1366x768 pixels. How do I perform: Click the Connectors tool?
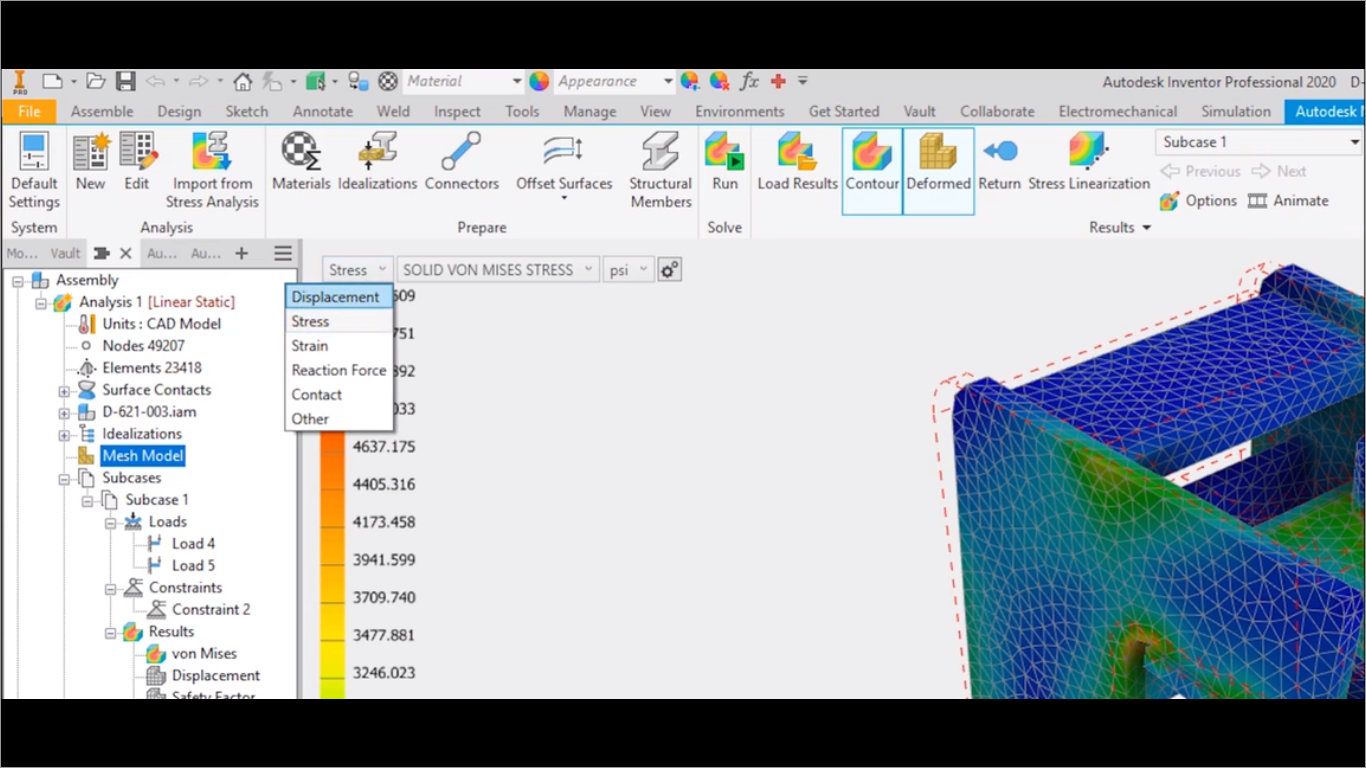(461, 161)
